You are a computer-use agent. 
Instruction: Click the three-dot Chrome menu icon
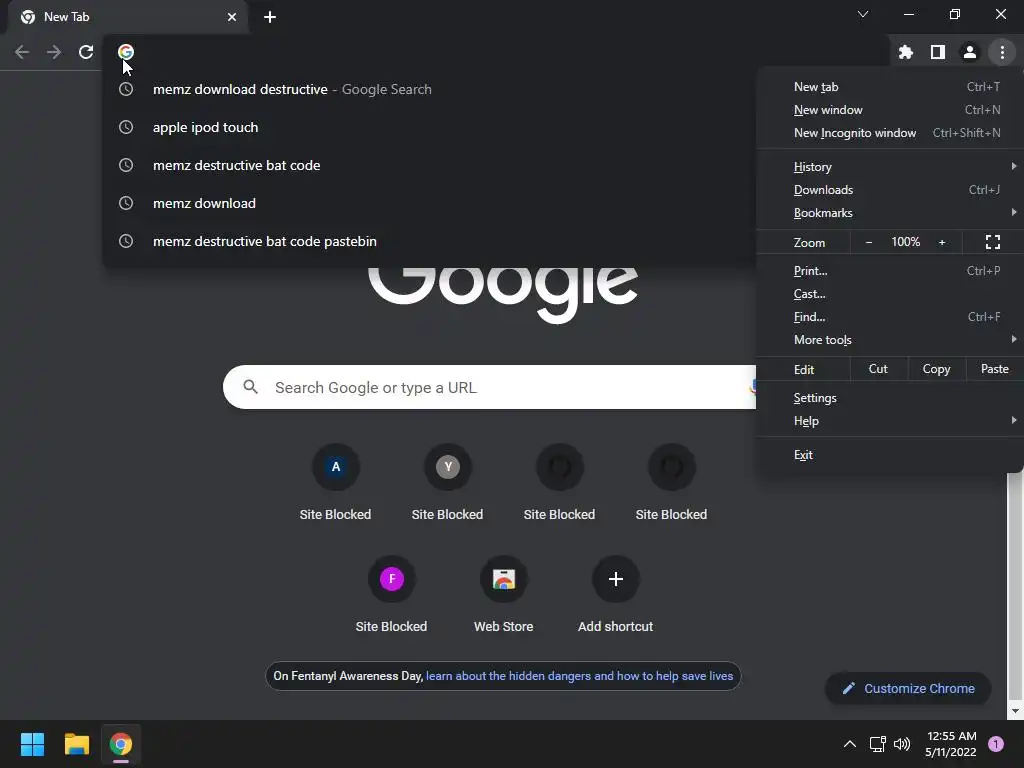[x=1002, y=52]
